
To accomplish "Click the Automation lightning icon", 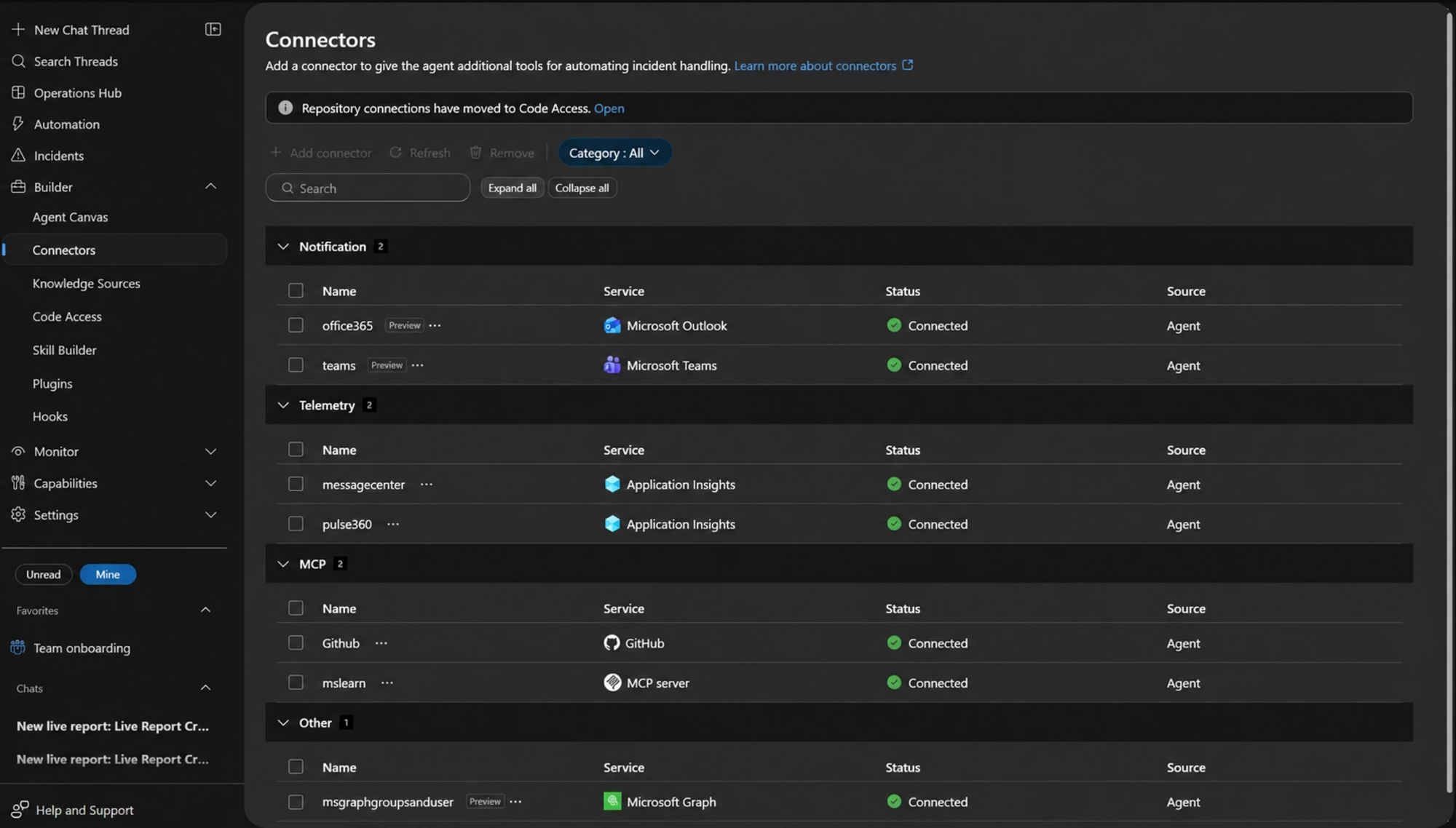I will (18, 124).
